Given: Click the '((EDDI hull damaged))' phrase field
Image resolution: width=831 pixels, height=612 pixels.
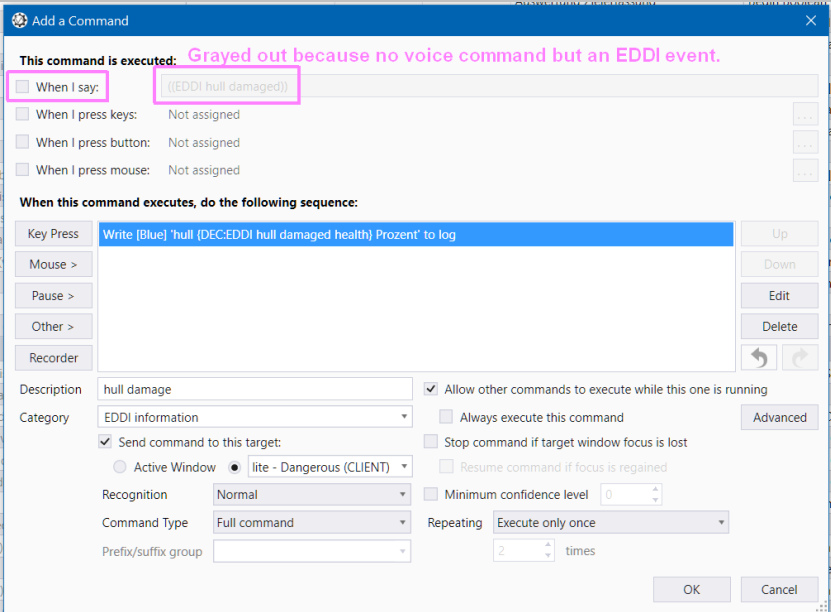Looking at the screenshot, I should tap(489, 86).
